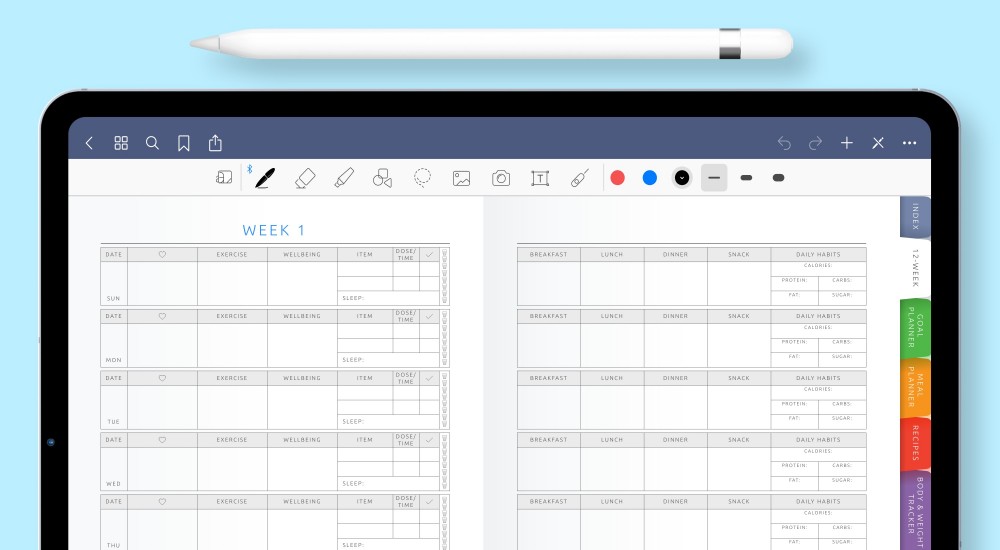Open the camera tool
This screenshot has width=1000, height=550.
[x=501, y=178]
